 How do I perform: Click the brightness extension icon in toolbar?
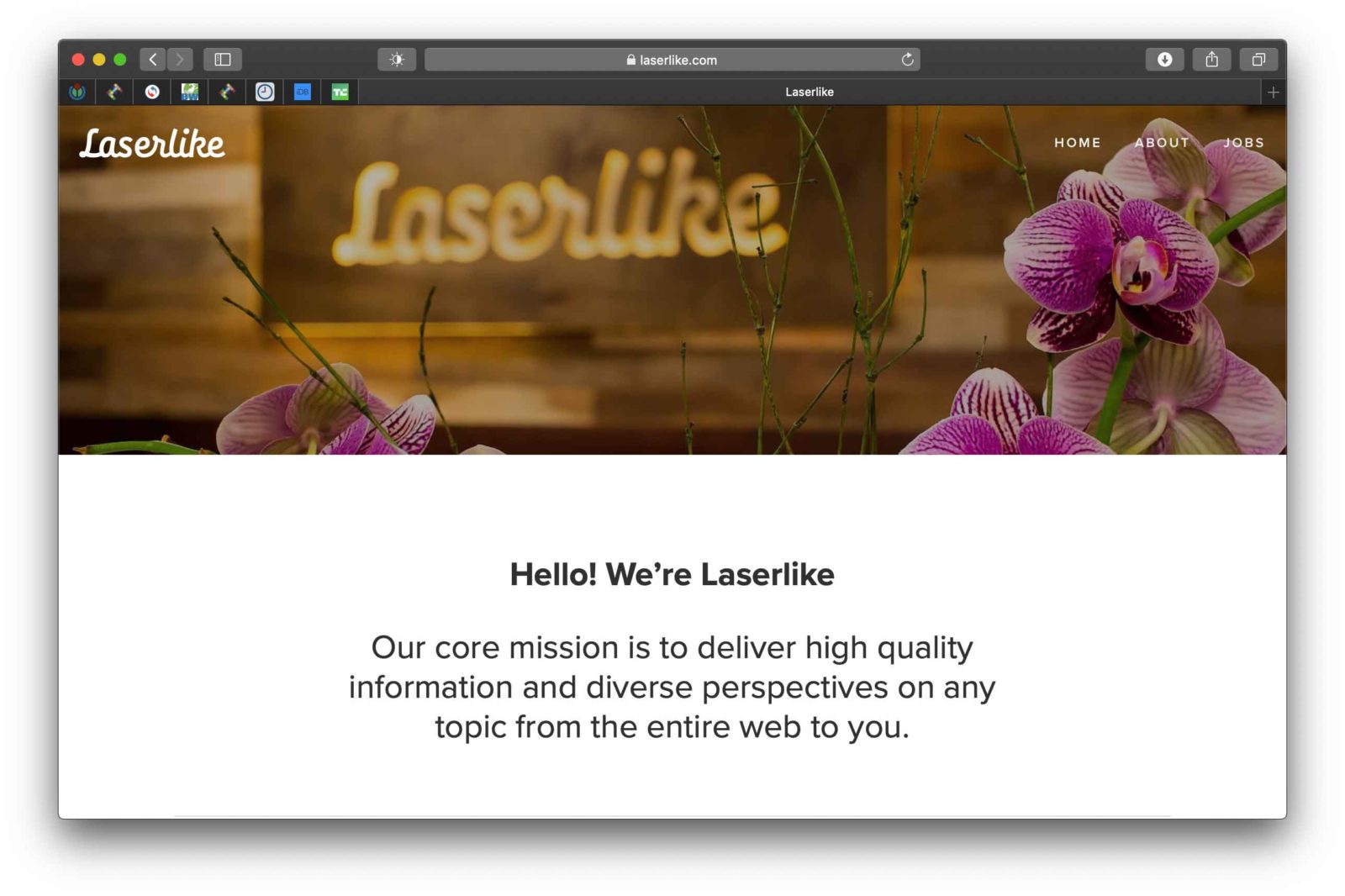[x=397, y=60]
